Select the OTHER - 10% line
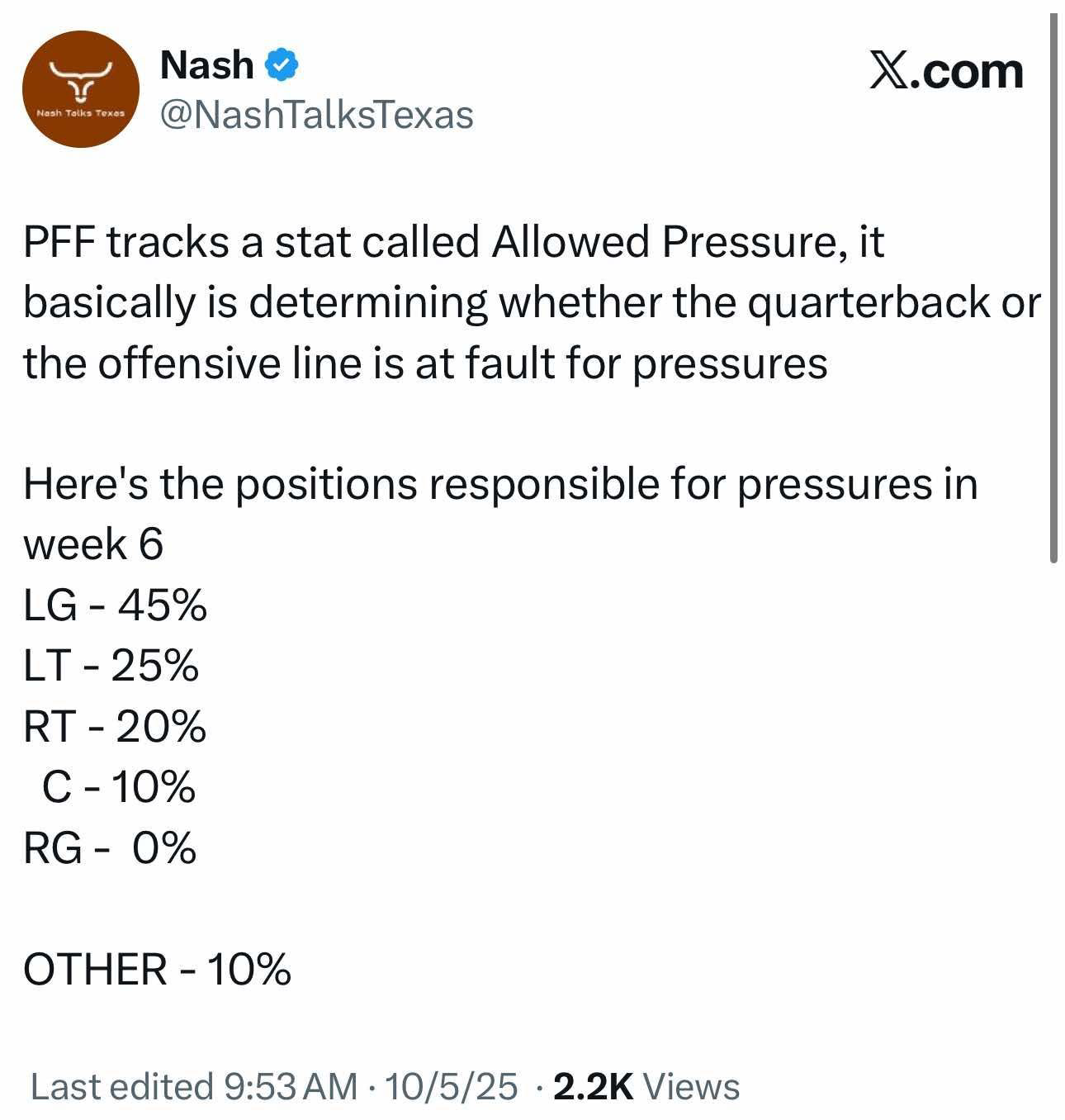Viewport: 1065px width, 1120px height. pos(157,969)
